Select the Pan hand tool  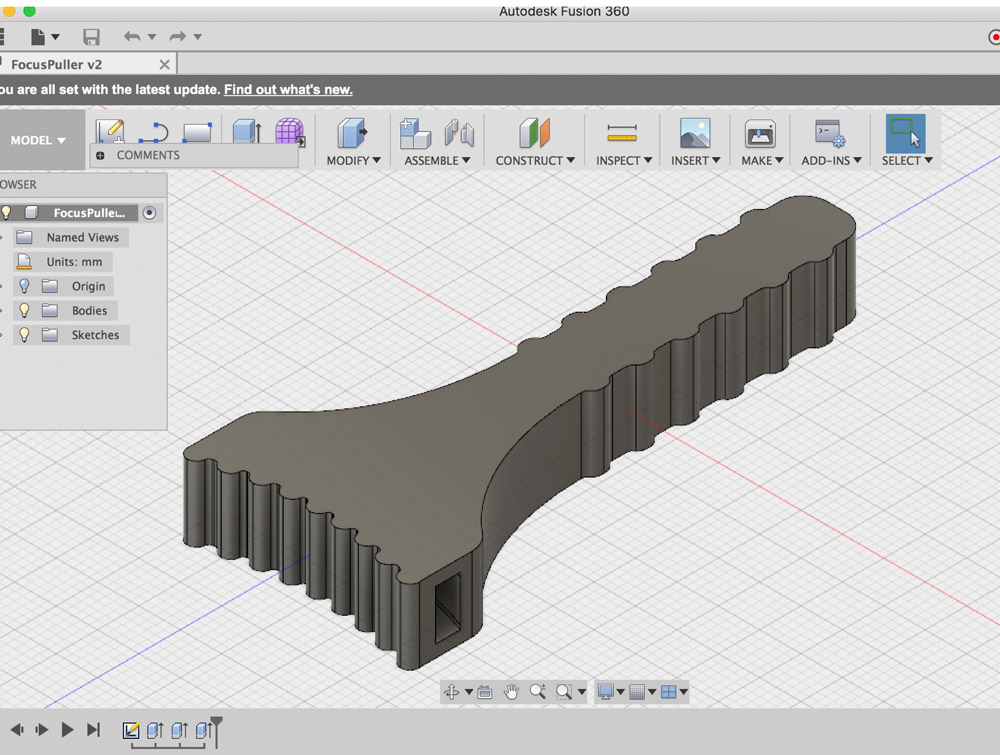(511, 692)
